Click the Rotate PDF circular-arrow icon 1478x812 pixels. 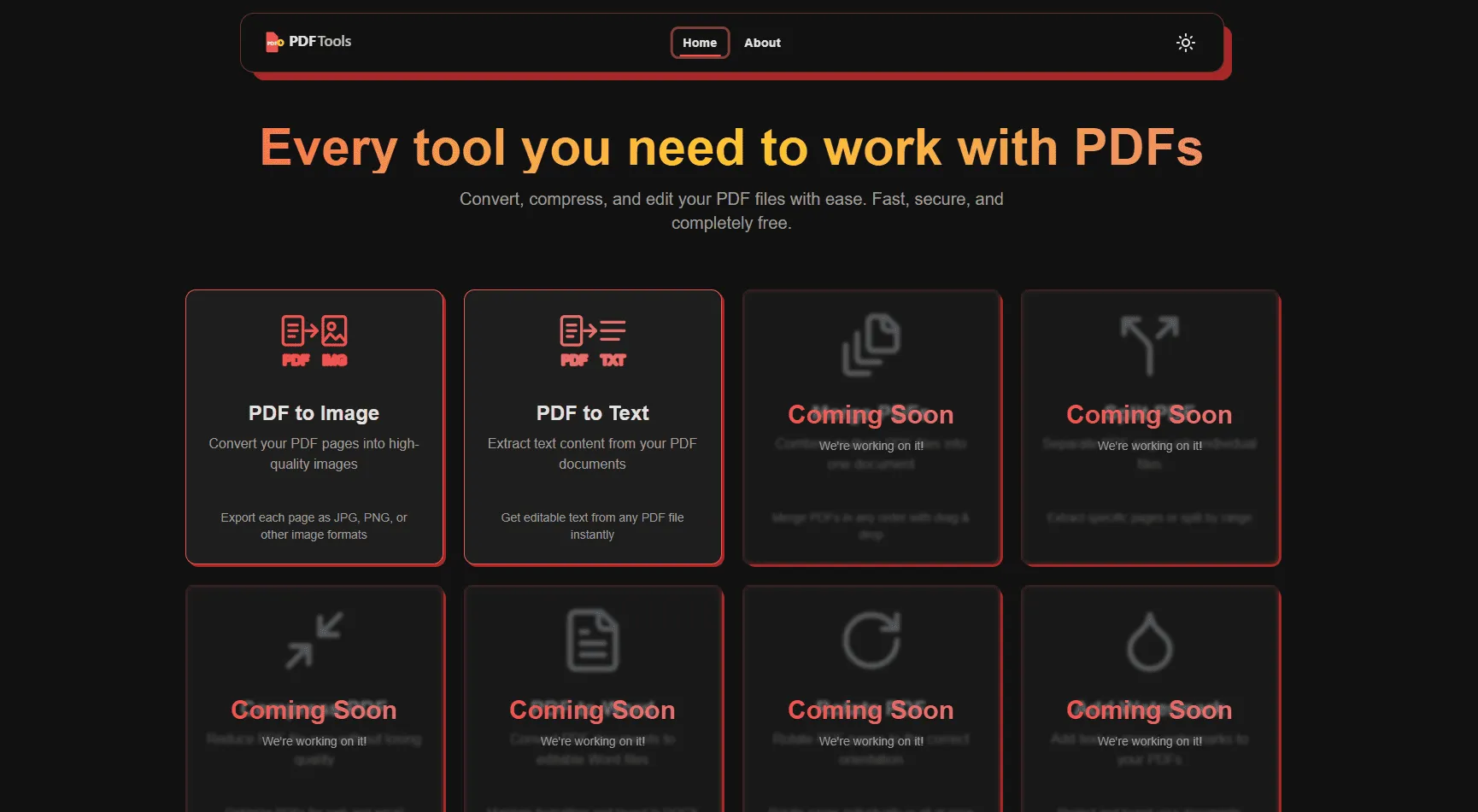pos(871,639)
